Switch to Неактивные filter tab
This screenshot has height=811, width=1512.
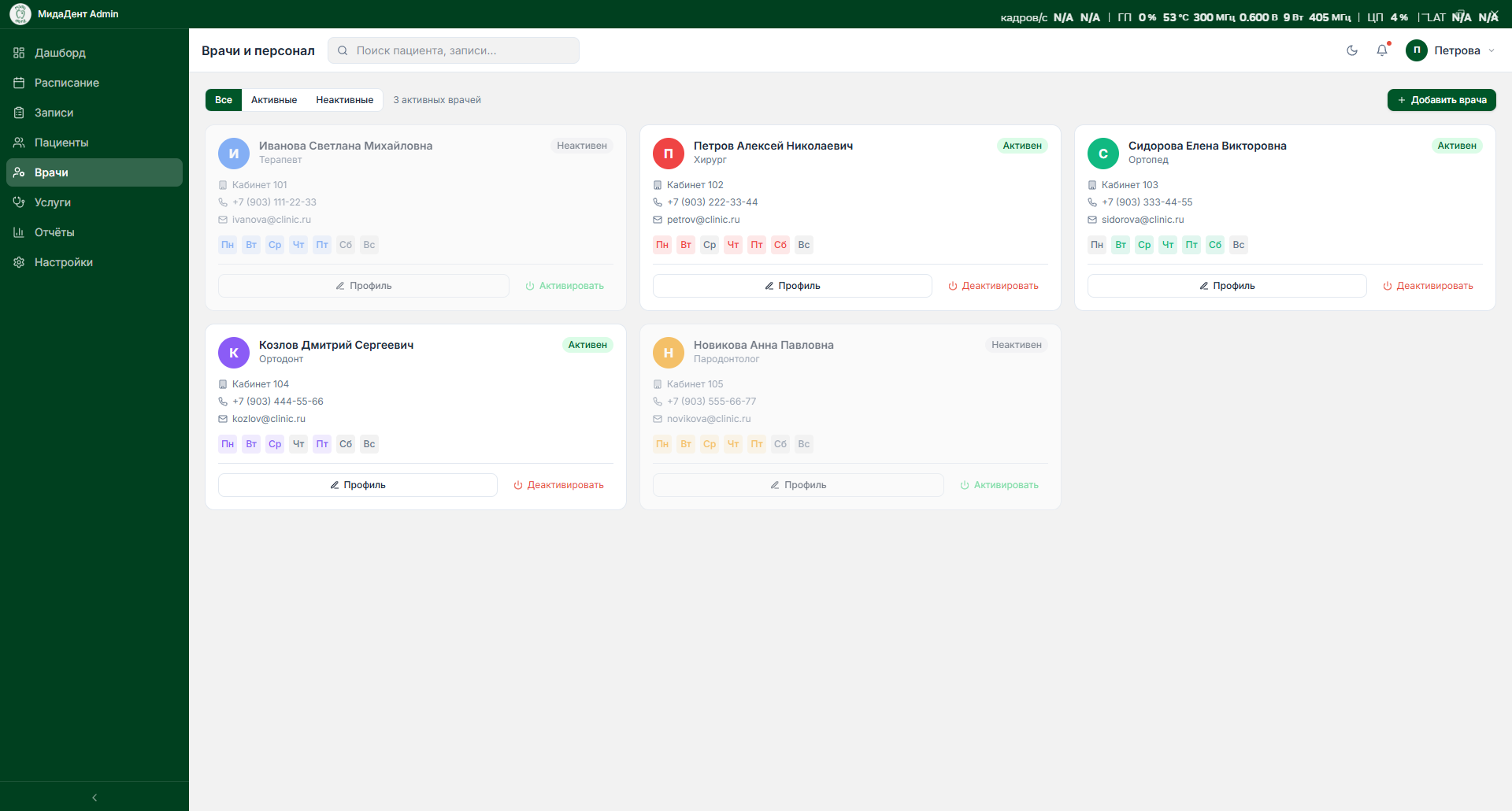click(x=345, y=100)
